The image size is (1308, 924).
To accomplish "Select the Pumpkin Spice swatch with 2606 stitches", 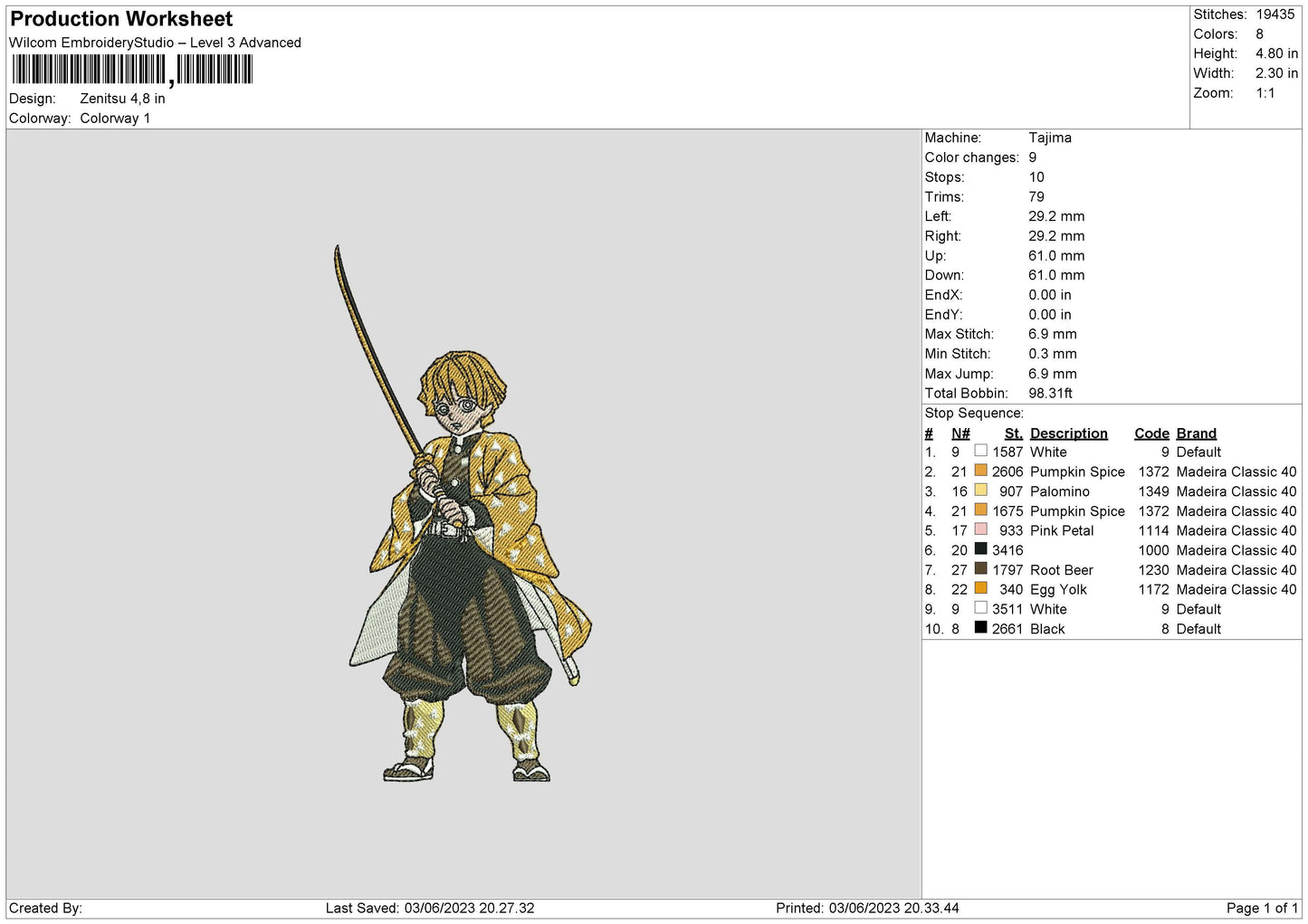I will click(x=980, y=471).
